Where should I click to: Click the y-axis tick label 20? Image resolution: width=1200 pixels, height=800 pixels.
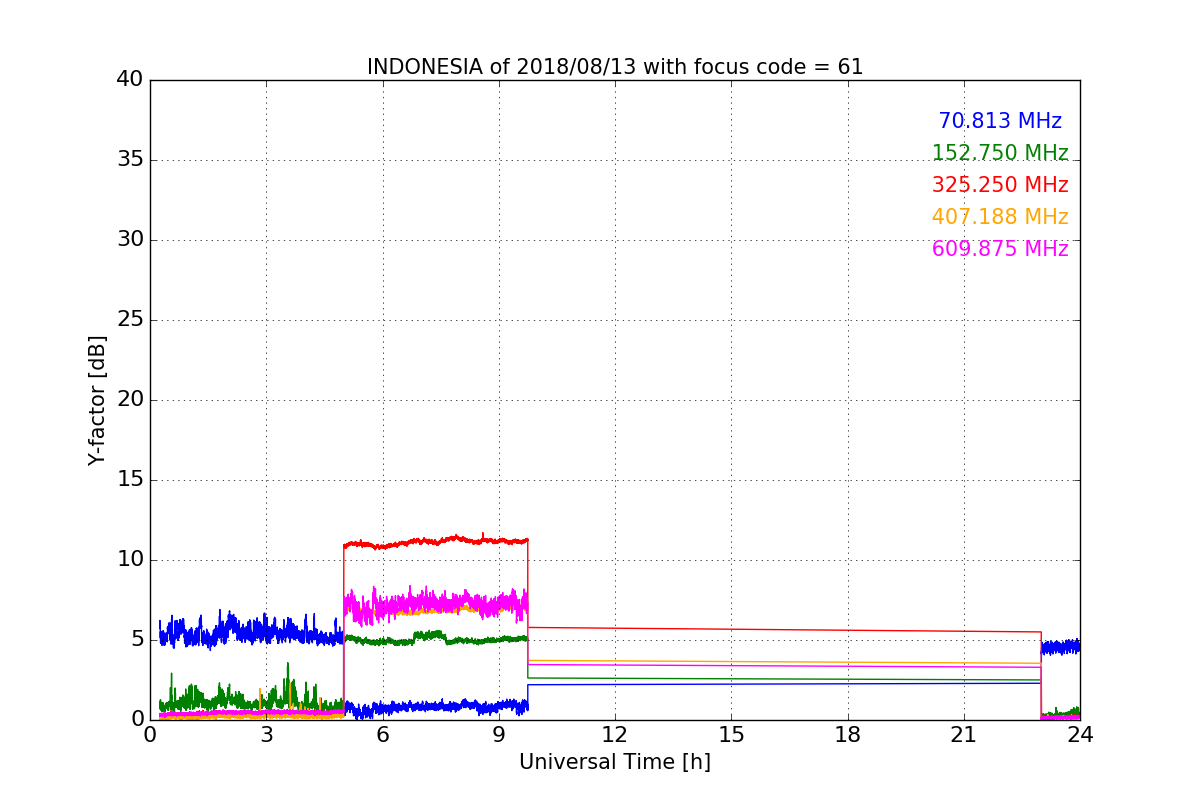pyautogui.click(x=129, y=399)
